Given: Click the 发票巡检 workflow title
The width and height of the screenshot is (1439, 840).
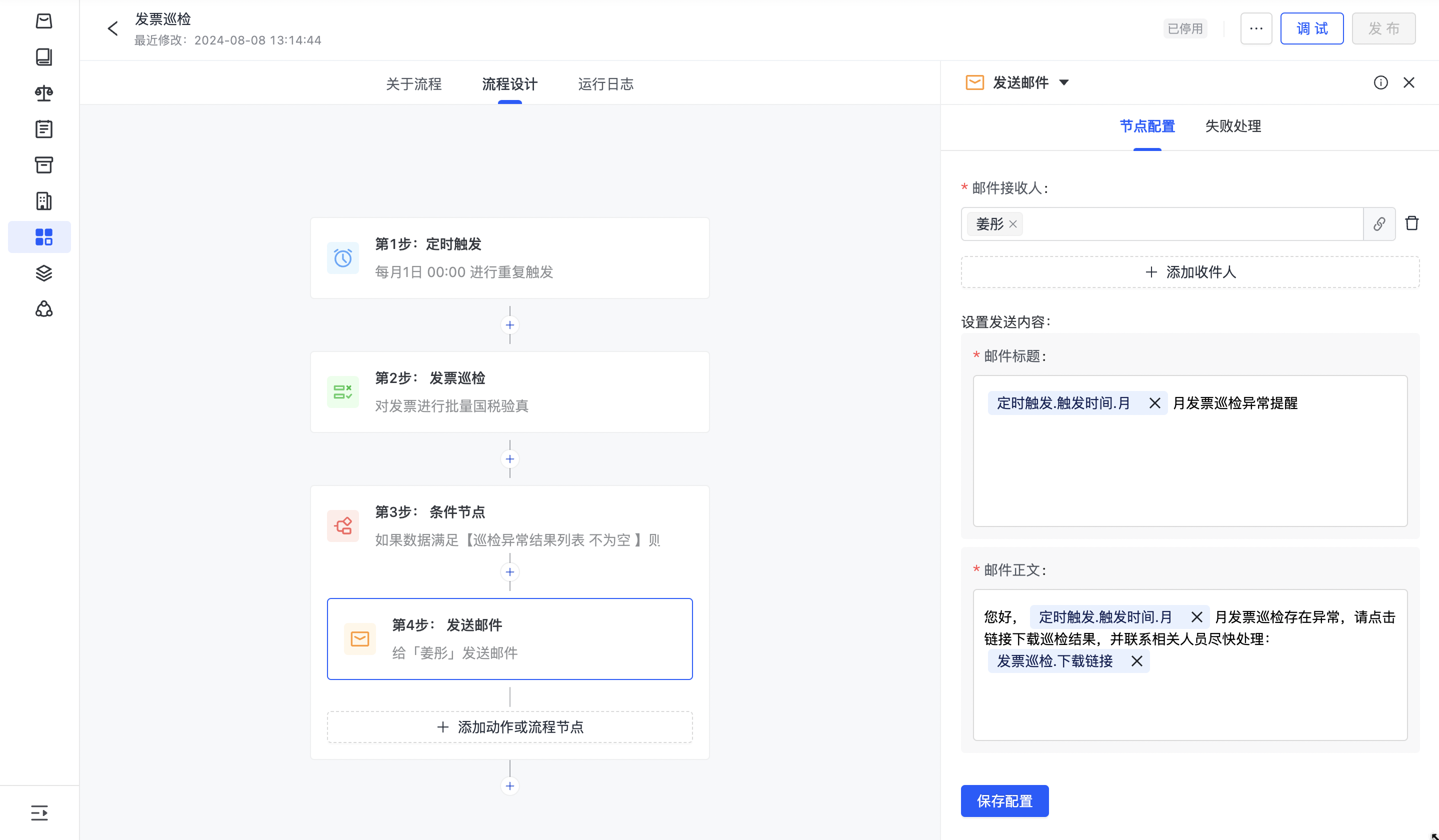Looking at the screenshot, I should pyautogui.click(x=162, y=19).
